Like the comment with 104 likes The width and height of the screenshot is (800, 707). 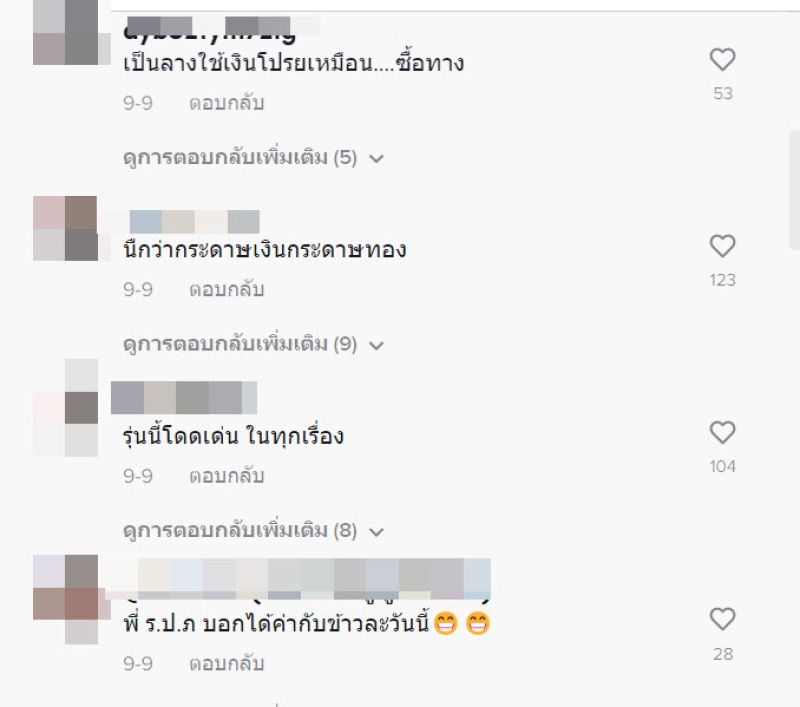(x=722, y=433)
